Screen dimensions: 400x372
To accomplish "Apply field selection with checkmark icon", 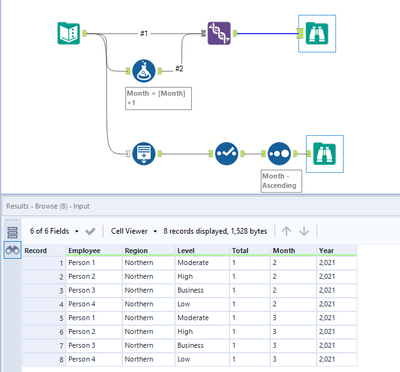I will click(x=90, y=231).
